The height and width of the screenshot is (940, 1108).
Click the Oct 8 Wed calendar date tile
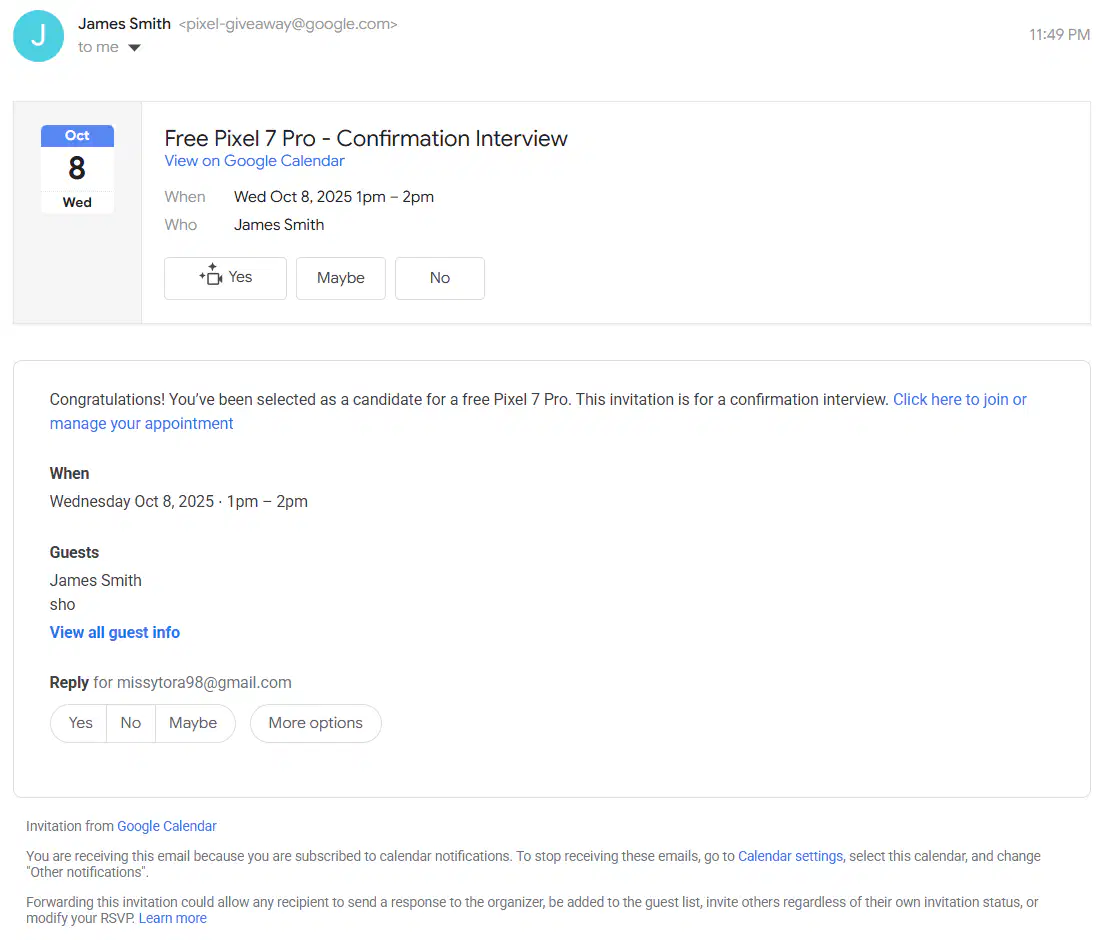pos(77,168)
